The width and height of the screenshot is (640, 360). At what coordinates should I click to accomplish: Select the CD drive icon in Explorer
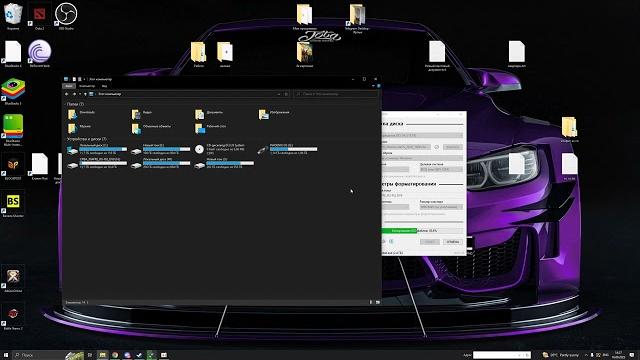coord(199,149)
